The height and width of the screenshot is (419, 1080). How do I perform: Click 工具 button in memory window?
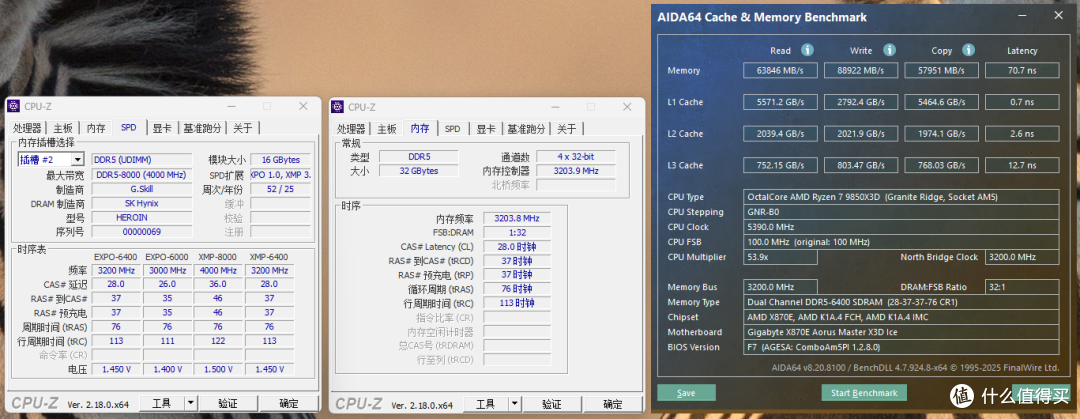[485, 404]
